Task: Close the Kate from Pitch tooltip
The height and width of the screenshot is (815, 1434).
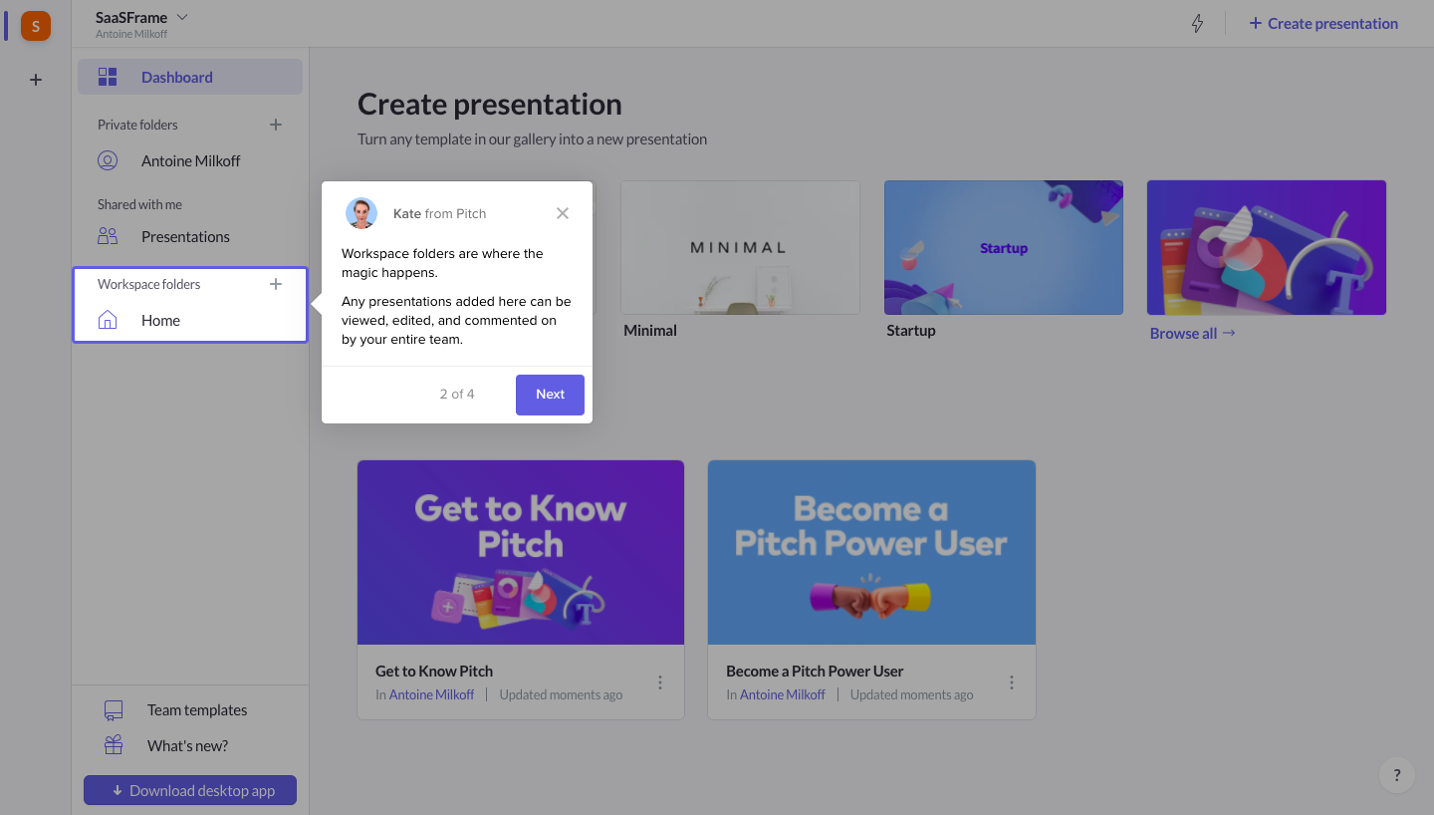Action: [563, 213]
